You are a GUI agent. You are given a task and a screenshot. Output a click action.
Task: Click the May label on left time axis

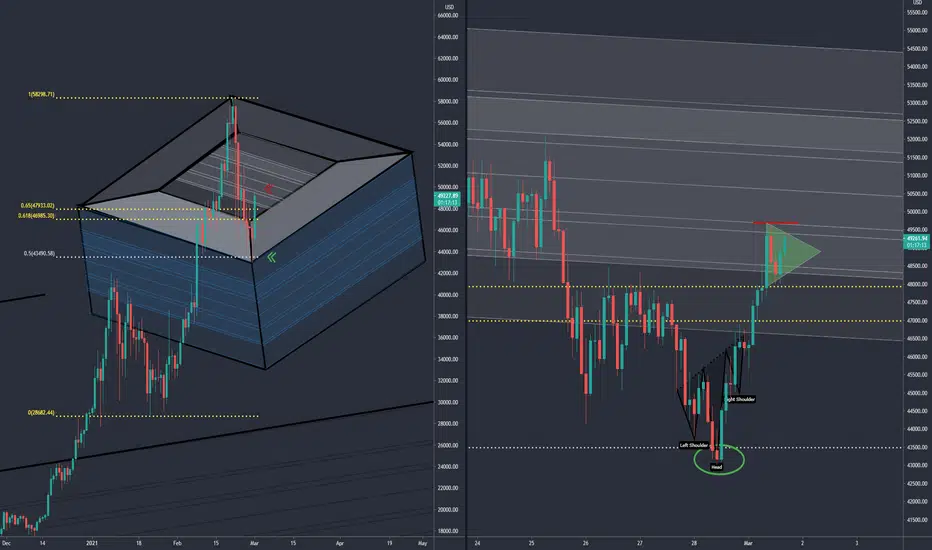point(423,543)
